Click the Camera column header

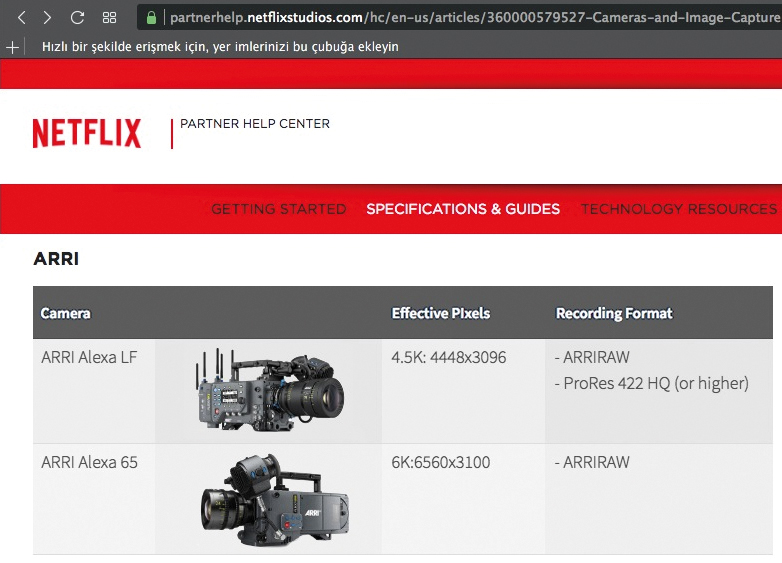[x=66, y=313]
